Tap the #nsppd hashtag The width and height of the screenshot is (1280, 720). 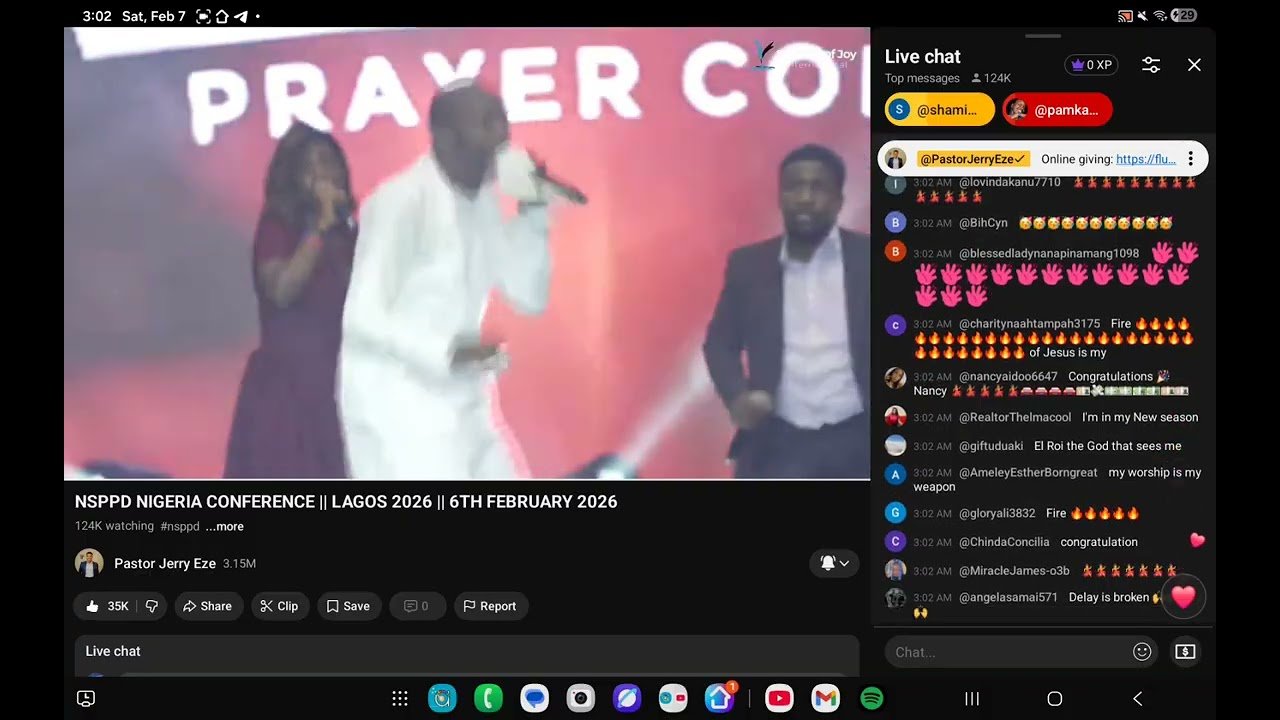pos(180,526)
